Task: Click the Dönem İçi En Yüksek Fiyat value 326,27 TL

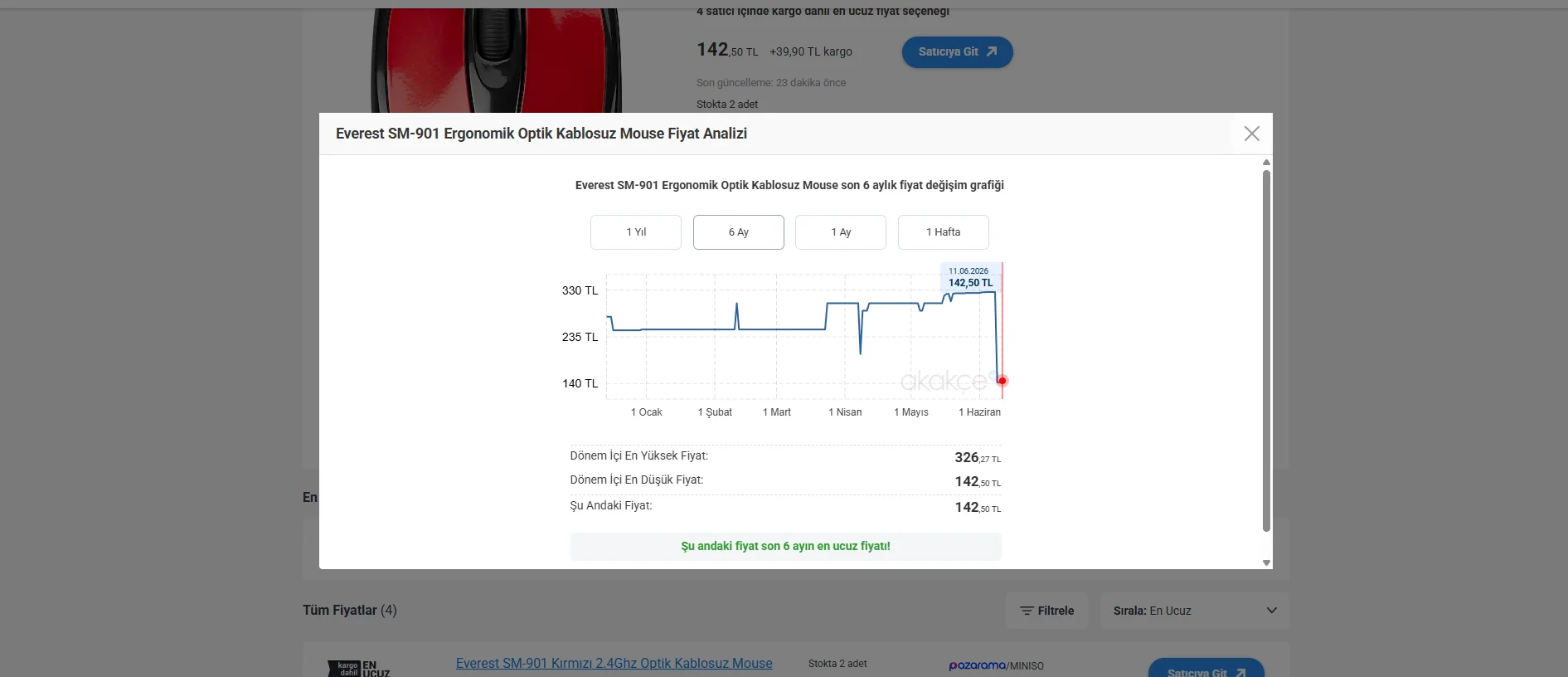Action: tap(978, 458)
